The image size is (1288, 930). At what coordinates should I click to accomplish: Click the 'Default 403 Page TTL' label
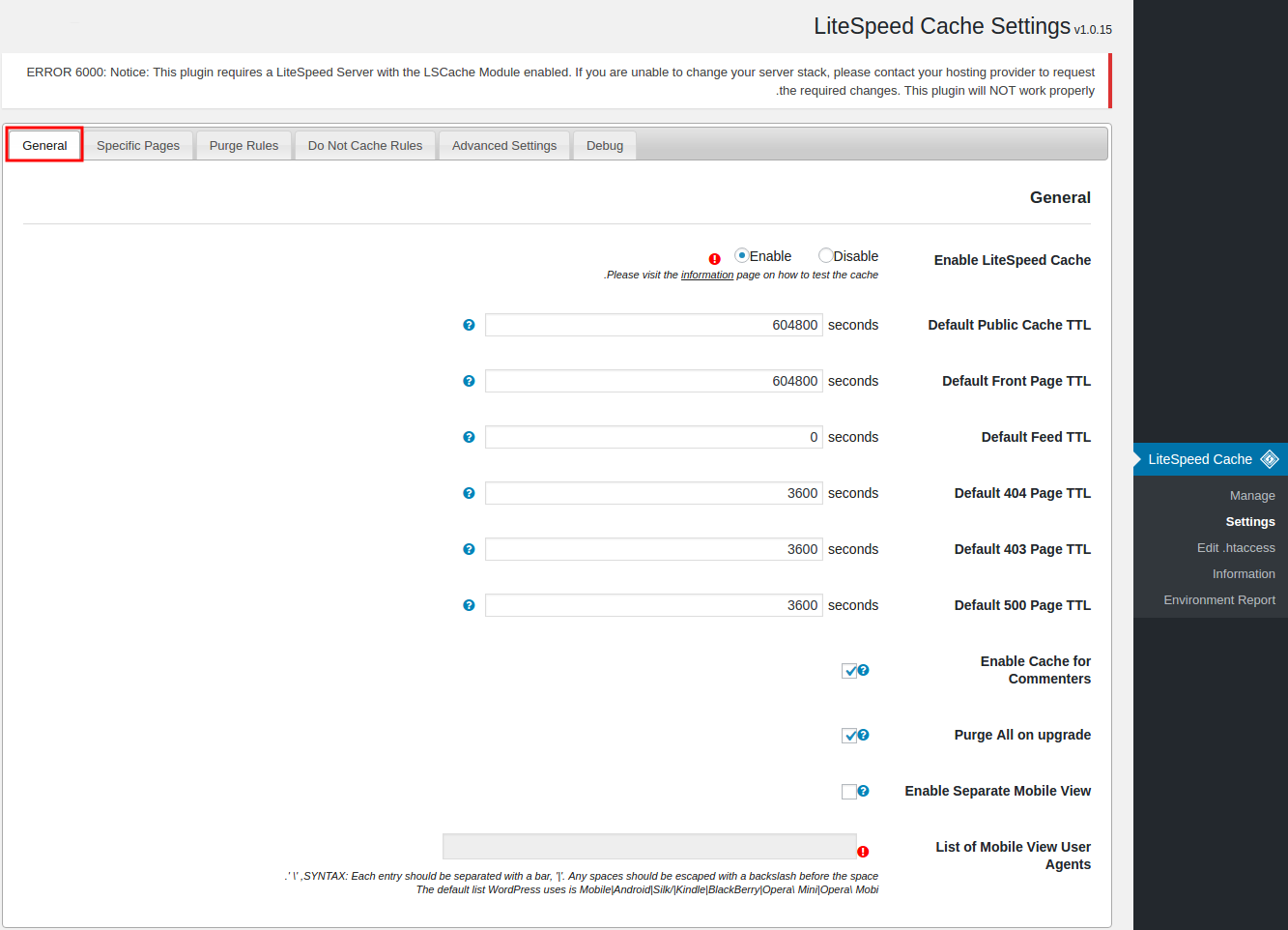pyautogui.click(x=1022, y=549)
